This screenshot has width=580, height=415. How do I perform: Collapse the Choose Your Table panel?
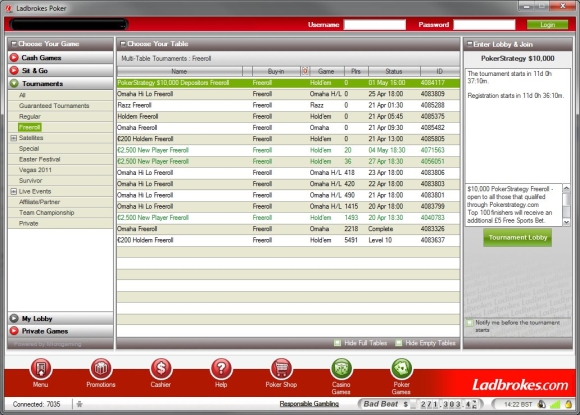(x=123, y=44)
